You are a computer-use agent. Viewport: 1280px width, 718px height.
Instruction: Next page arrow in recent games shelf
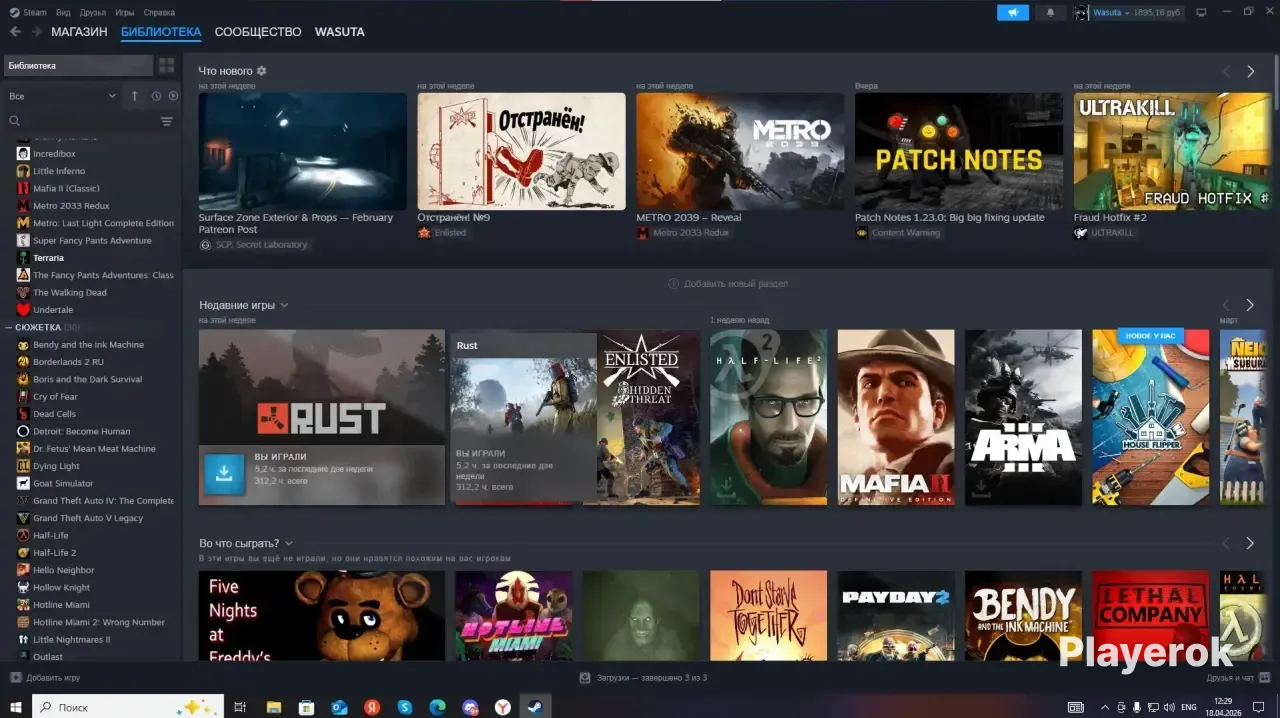[x=1250, y=305]
